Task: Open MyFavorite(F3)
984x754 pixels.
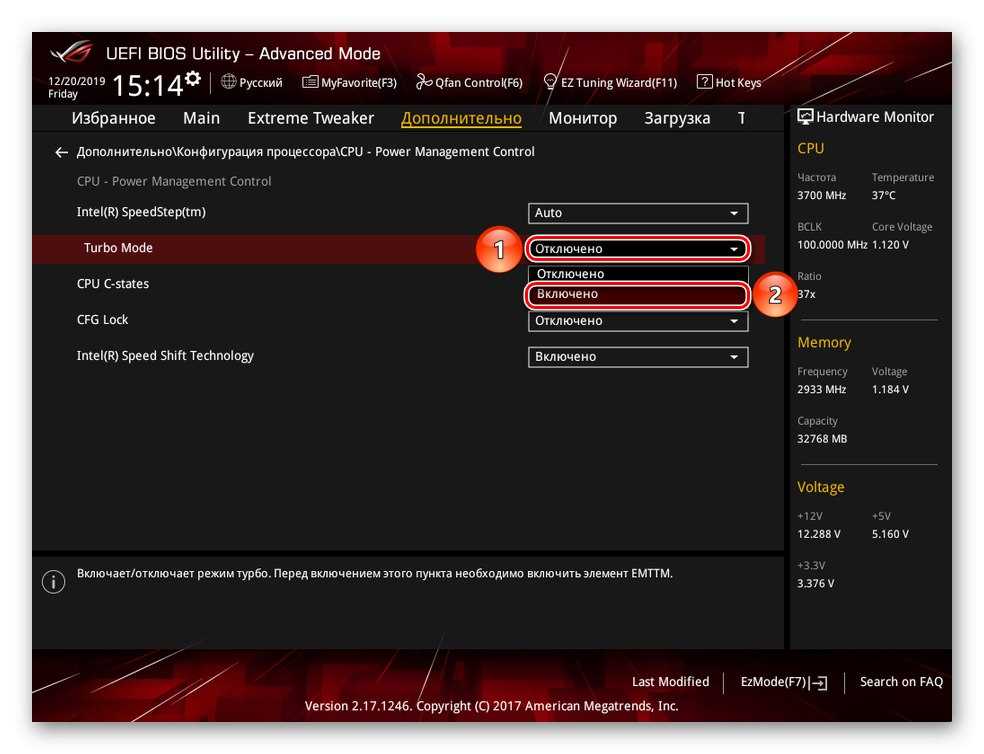Action: pos(350,82)
